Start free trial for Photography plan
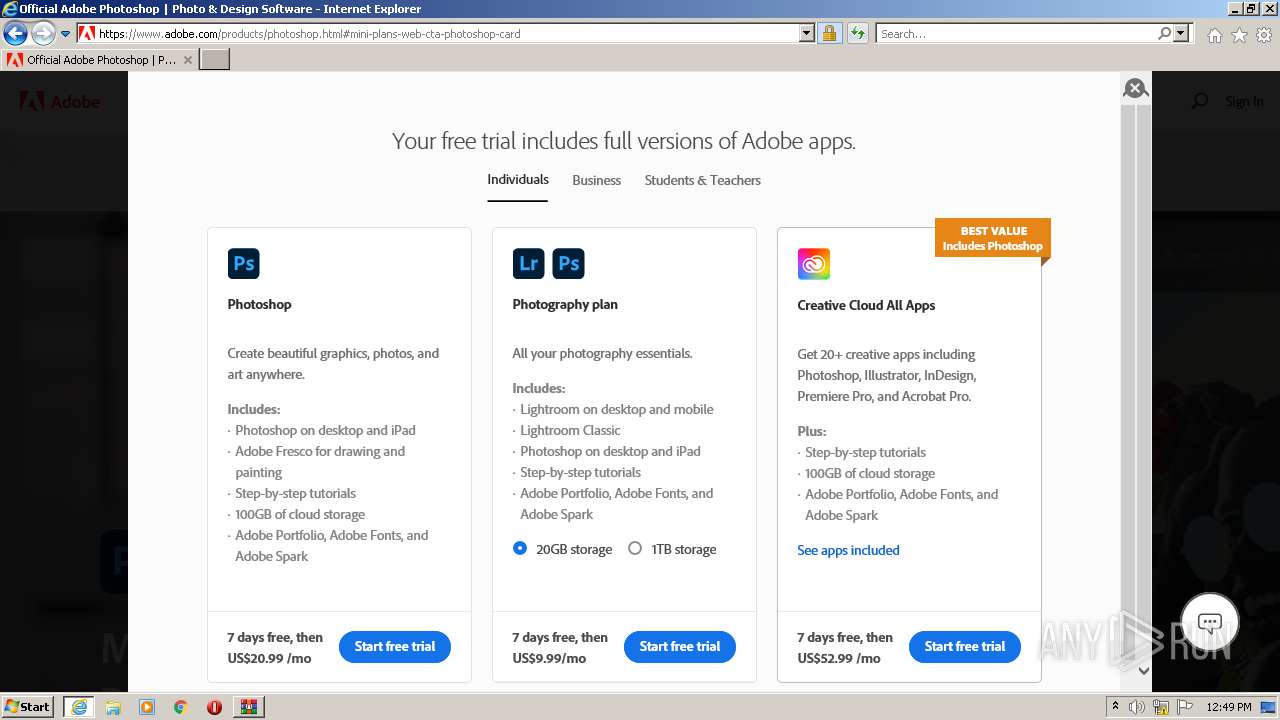The width and height of the screenshot is (1280, 720). (x=680, y=646)
